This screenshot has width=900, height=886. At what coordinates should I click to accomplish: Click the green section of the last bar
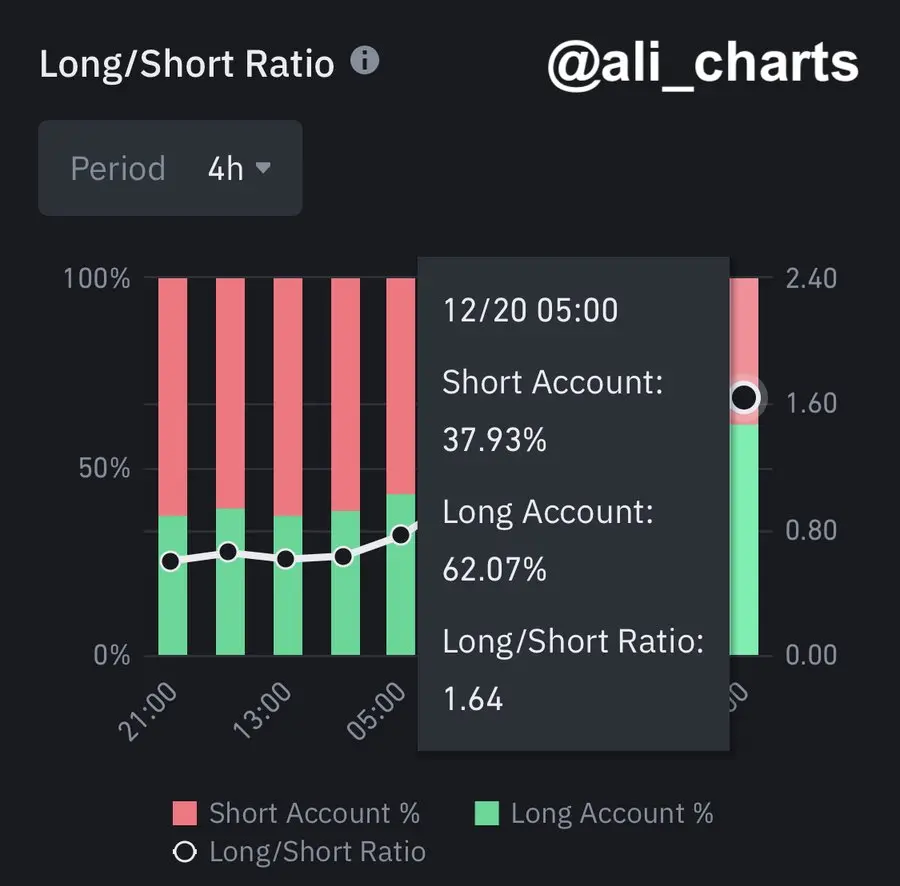click(x=744, y=540)
